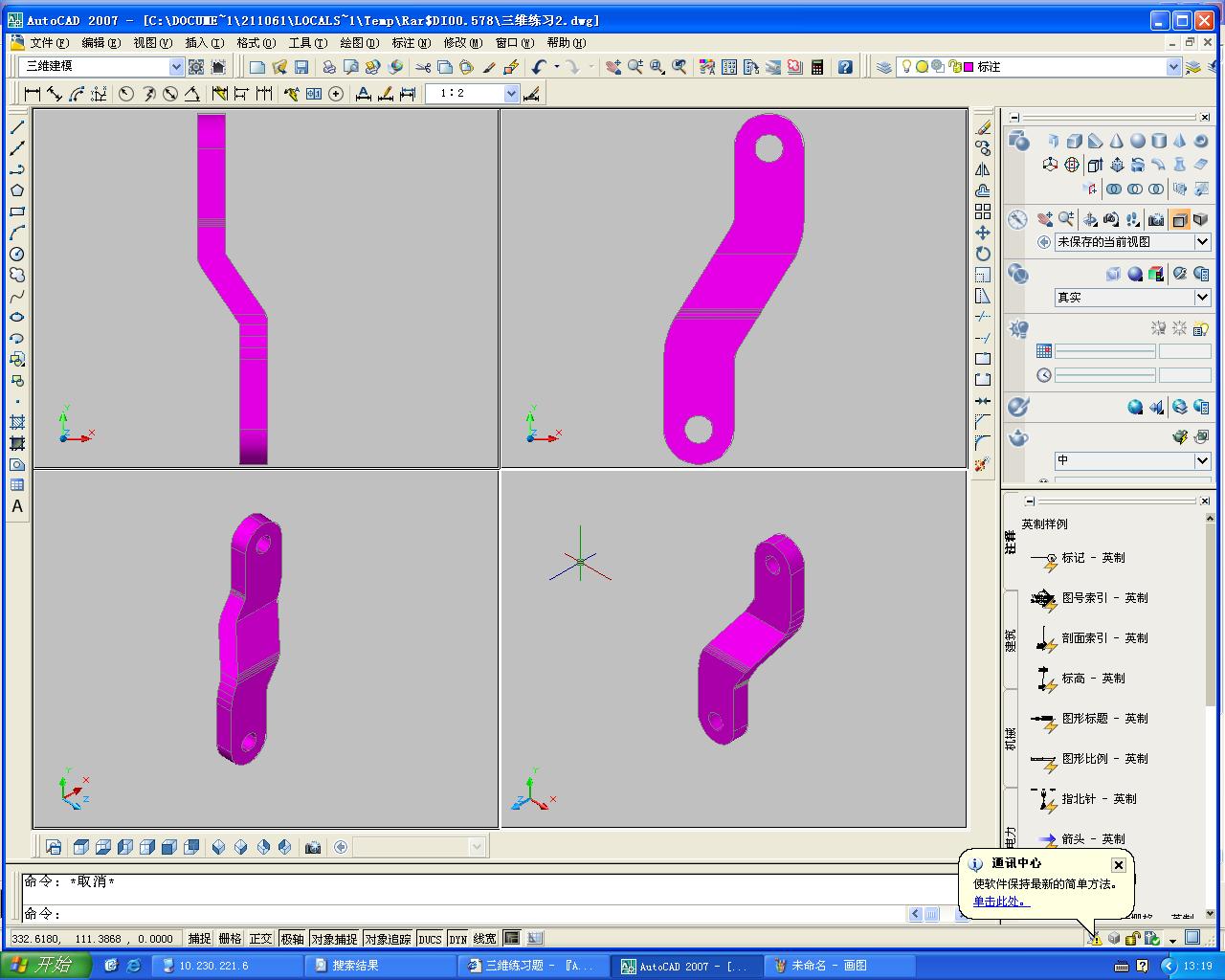Toggle the 栅格 grid display
The width and height of the screenshot is (1225, 980).
click(x=231, y=939)
